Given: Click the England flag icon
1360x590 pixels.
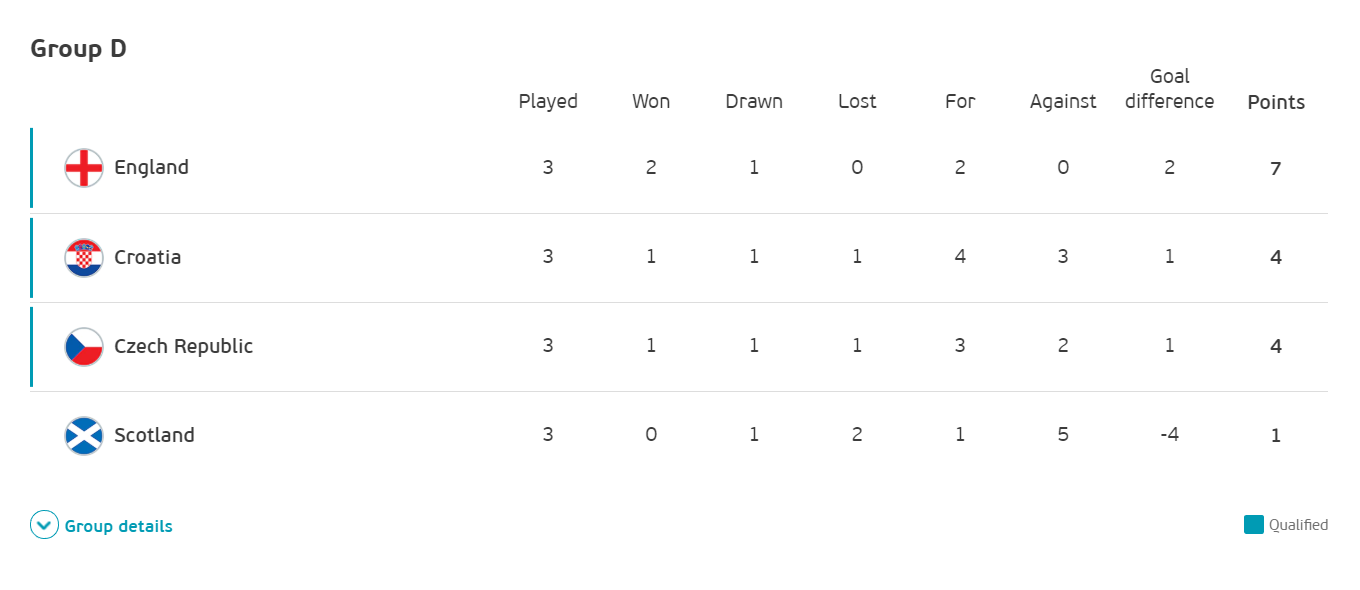Looking at the screenshot, I should pyautogui.click(x=84, y=168).
